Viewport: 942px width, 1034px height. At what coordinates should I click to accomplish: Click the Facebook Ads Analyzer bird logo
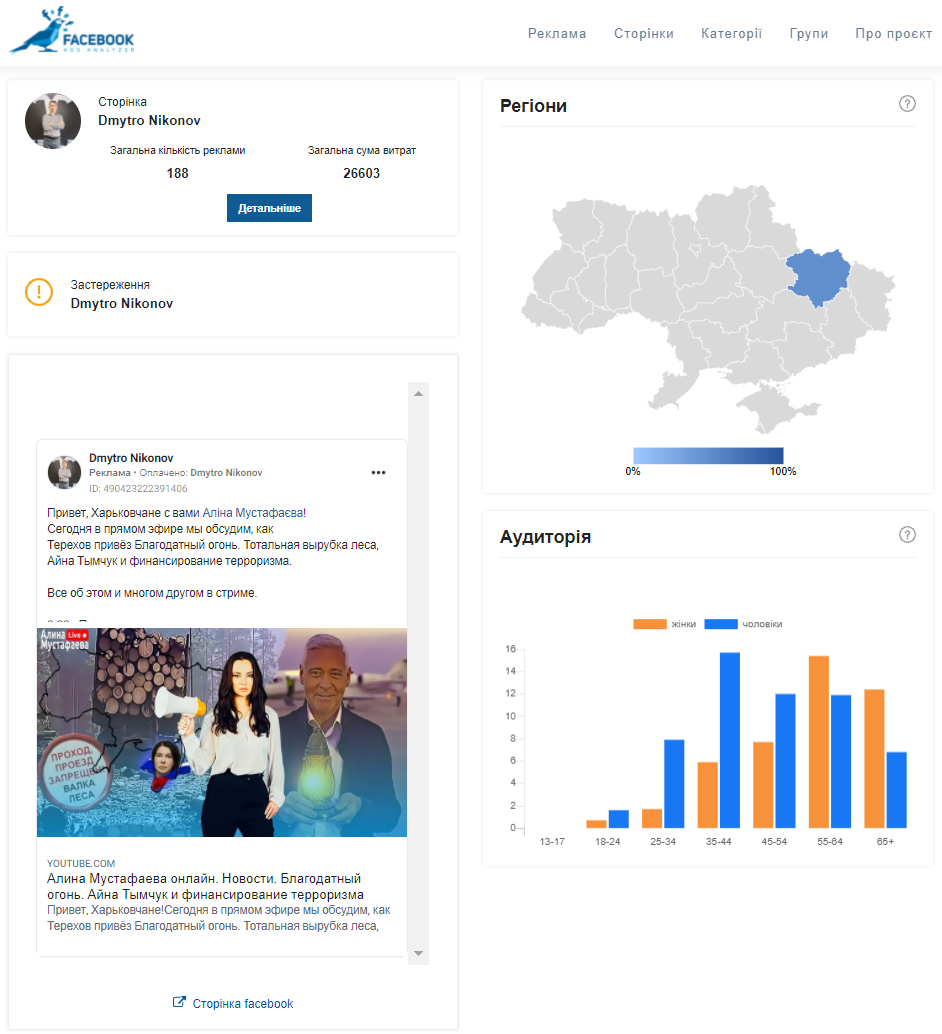pos(71,32)
